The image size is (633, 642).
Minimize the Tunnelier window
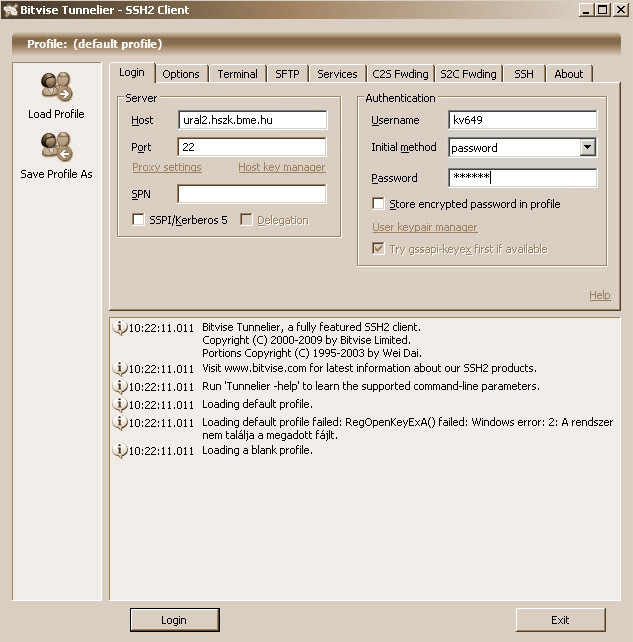(586, 10)
